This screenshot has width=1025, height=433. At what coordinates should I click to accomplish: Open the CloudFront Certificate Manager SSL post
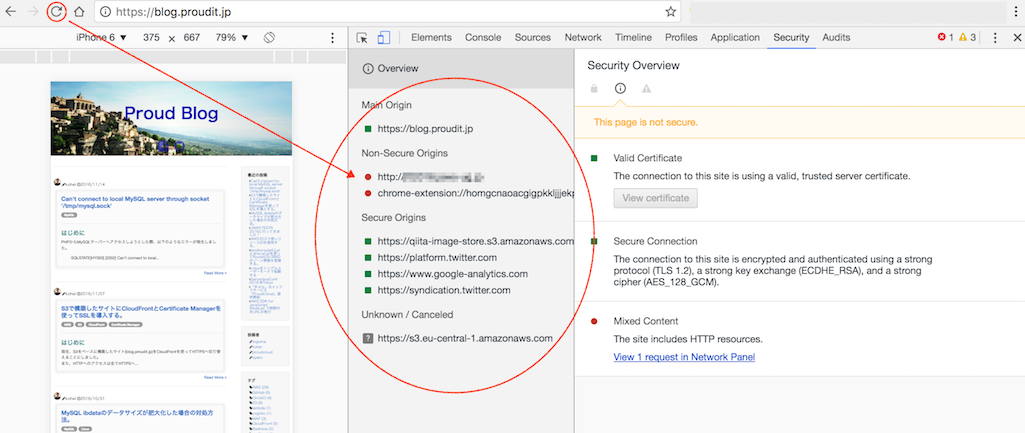click(141, 311)
